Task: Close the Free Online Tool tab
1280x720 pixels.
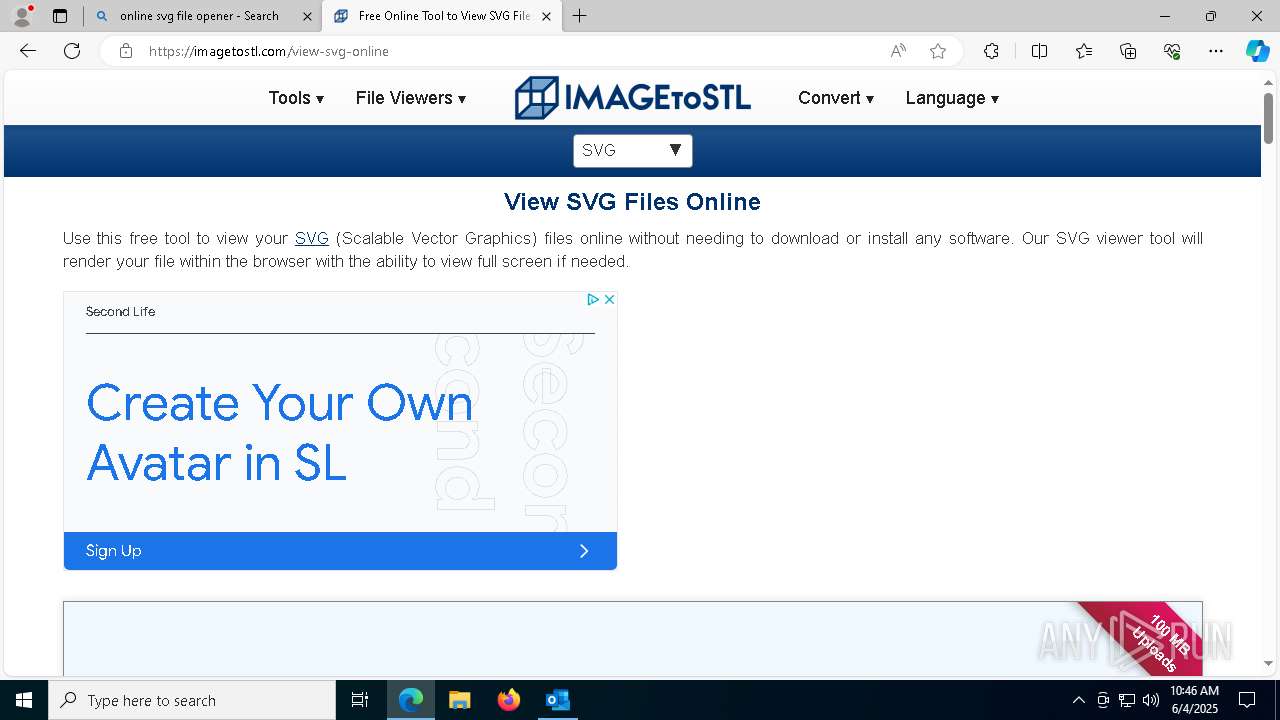Action: [546, 16]
